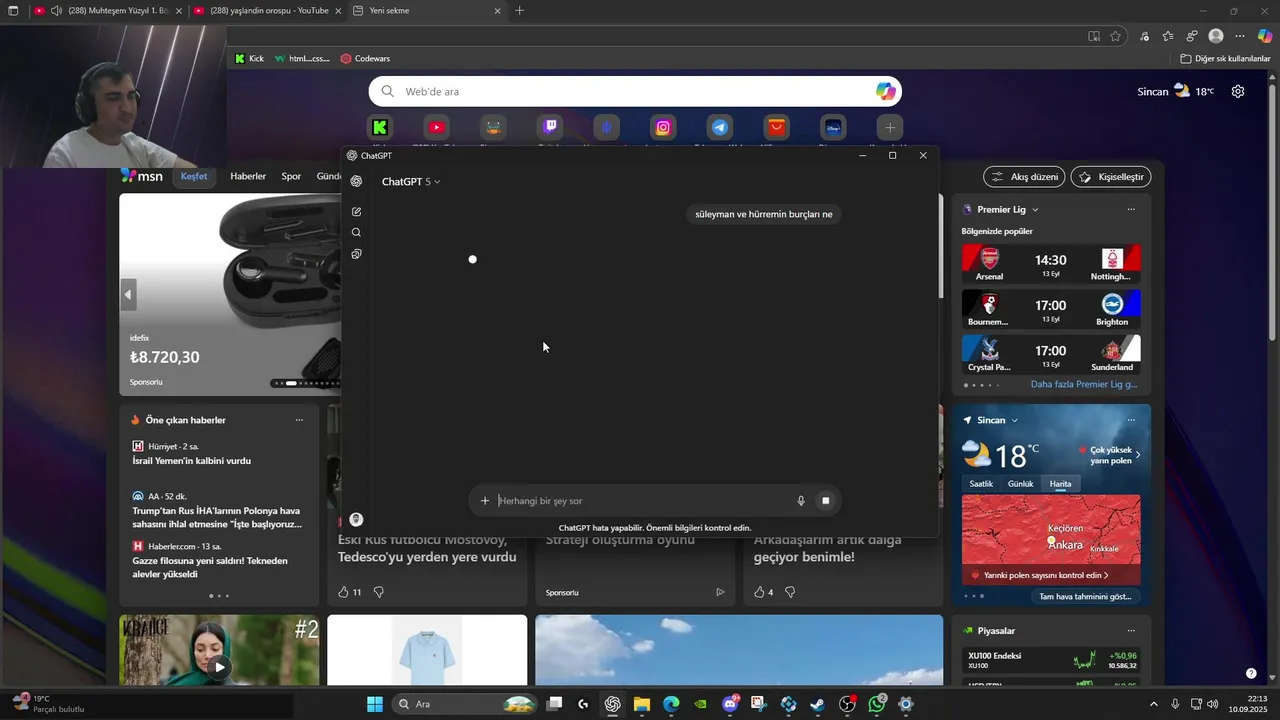This screenshot has height=720, width=1280.
Task: Open the taskbar Ara search box
Action: click(x=467, y=704)
